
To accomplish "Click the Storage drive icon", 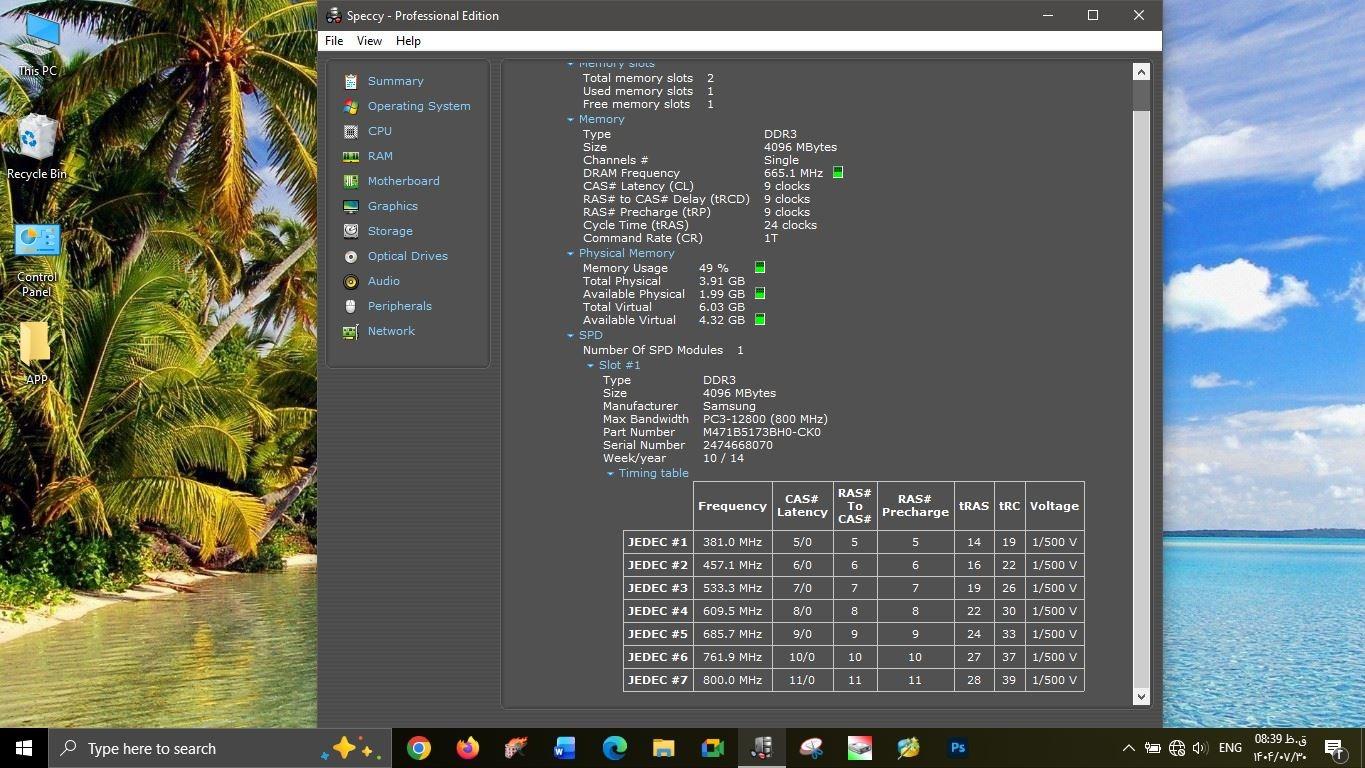I will tap(350, 231).
